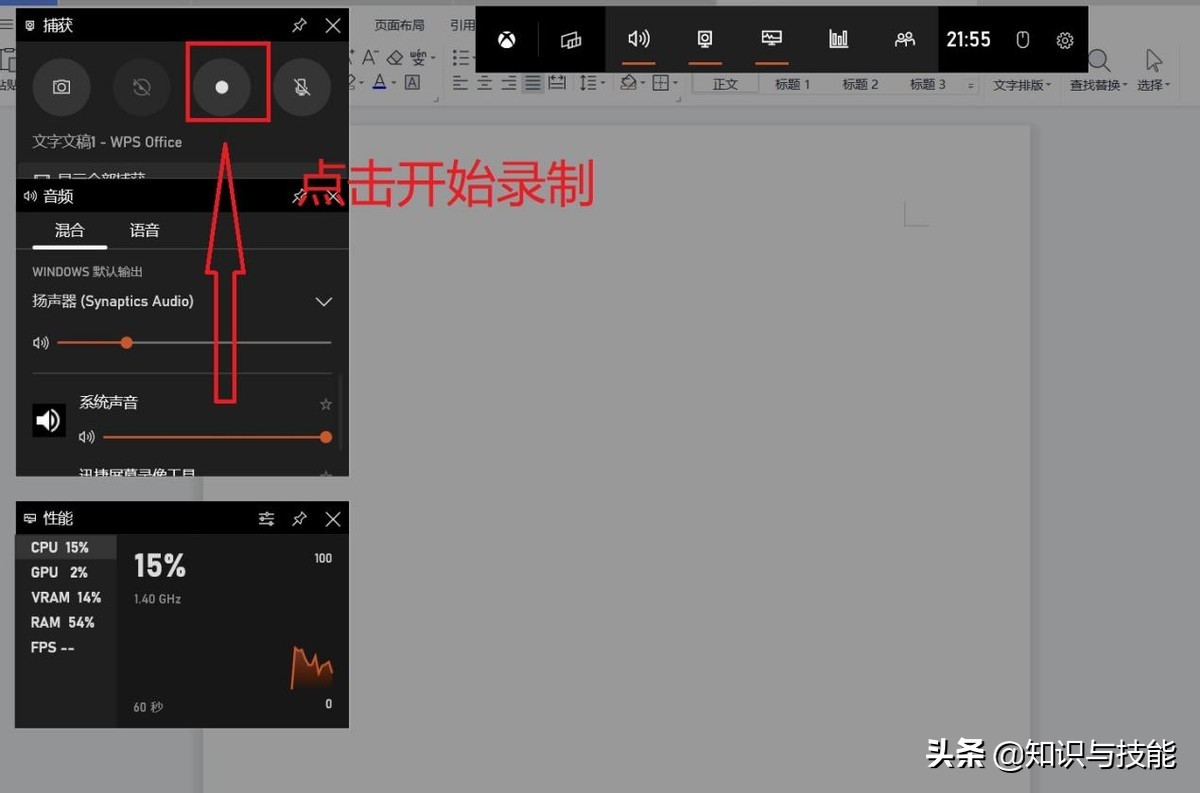
Task: Pin the 捕获 capture panel
Action: [x=299, y=25]
